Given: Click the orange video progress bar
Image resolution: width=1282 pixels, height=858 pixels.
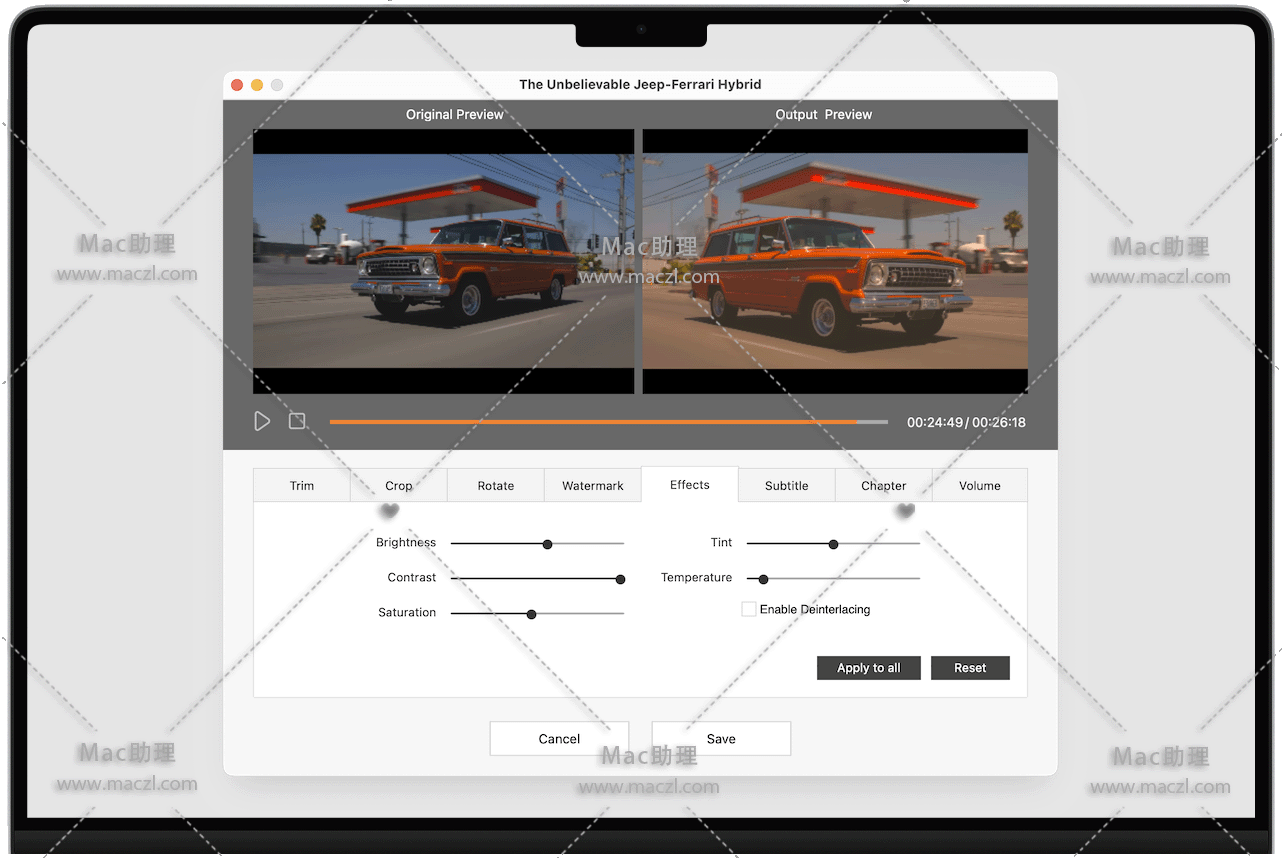Looking at the screenshot, I should 592,422.
